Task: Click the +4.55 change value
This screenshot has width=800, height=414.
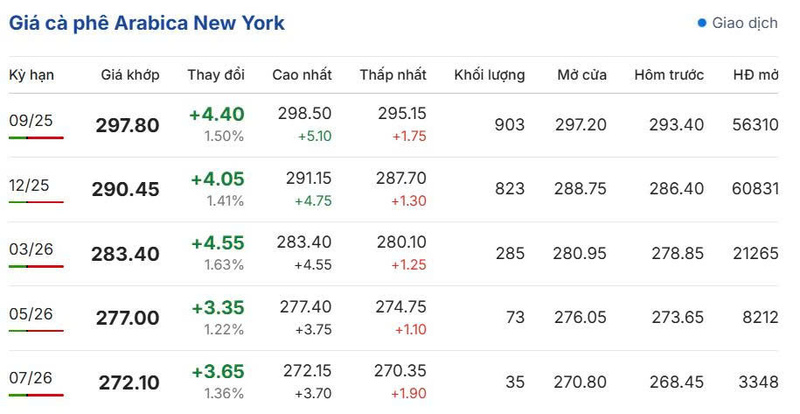Action: (218, 243)
